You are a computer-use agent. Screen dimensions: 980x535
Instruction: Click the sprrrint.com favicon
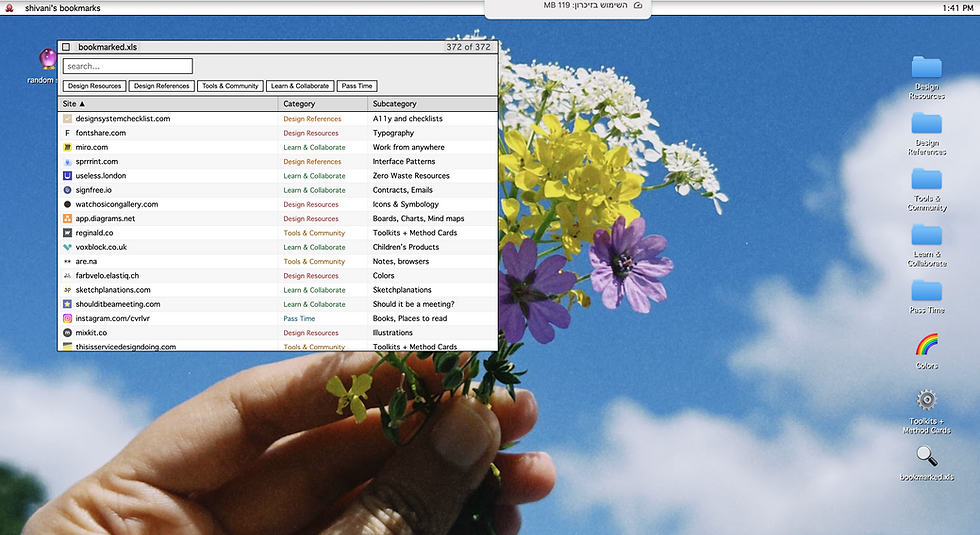click(x=68, y=162)
